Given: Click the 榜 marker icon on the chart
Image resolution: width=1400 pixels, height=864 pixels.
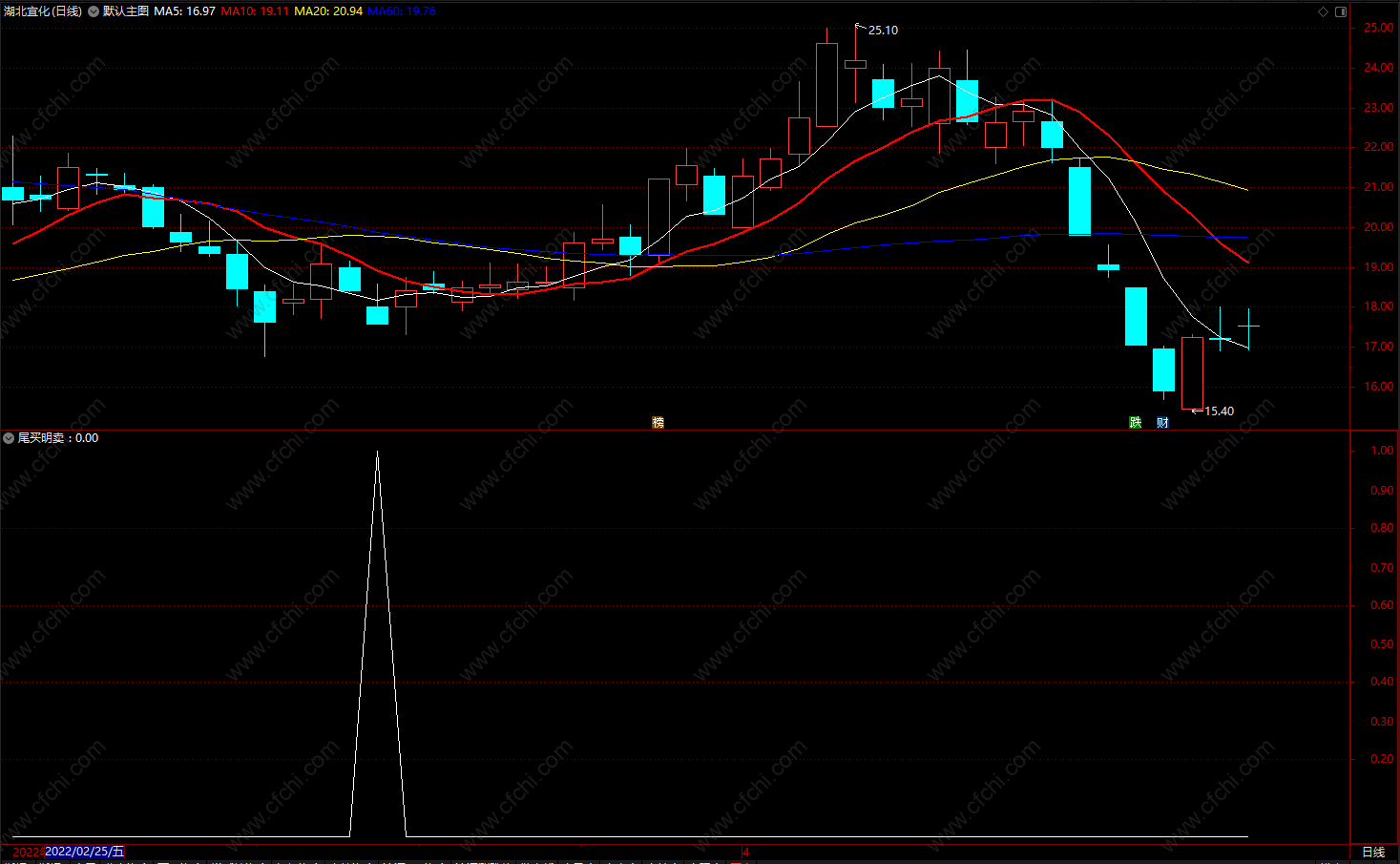Looking at the screenshot, I should point(658,422).
